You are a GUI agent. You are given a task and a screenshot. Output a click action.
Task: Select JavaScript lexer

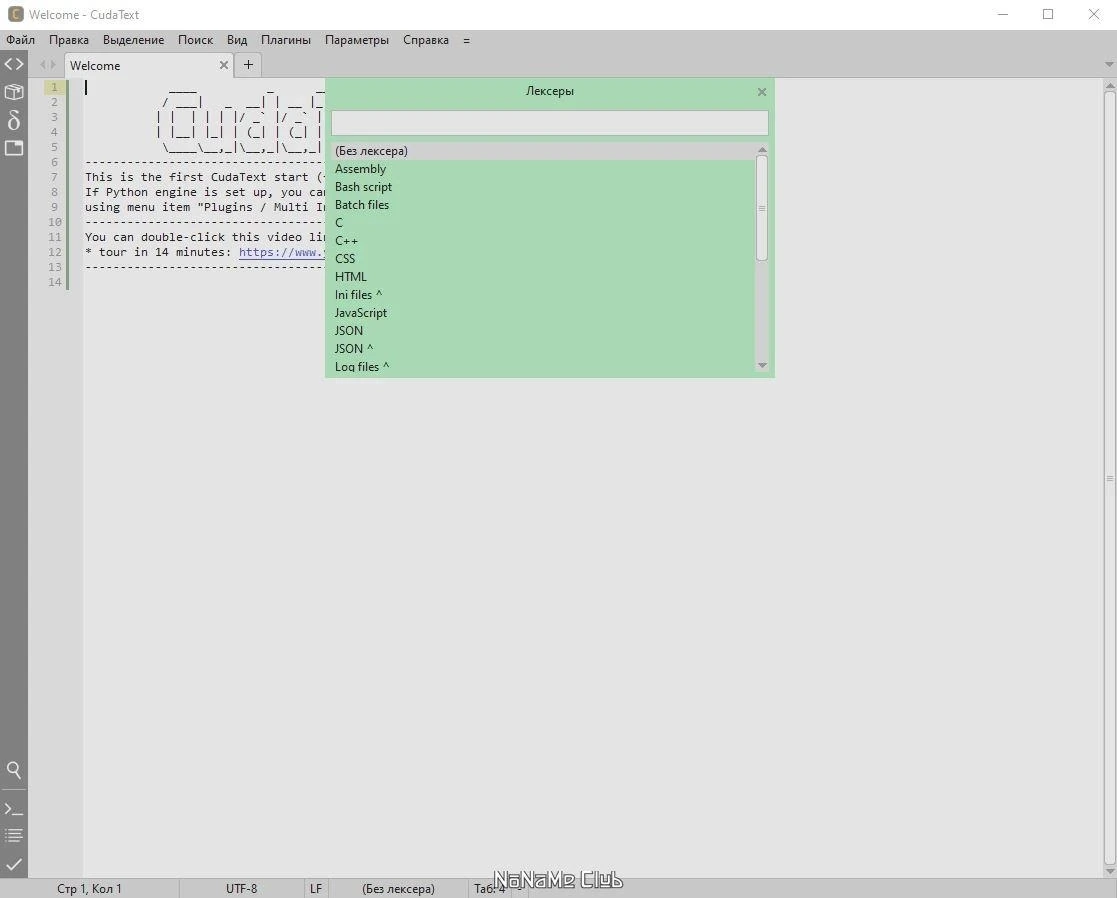[544, 313]
